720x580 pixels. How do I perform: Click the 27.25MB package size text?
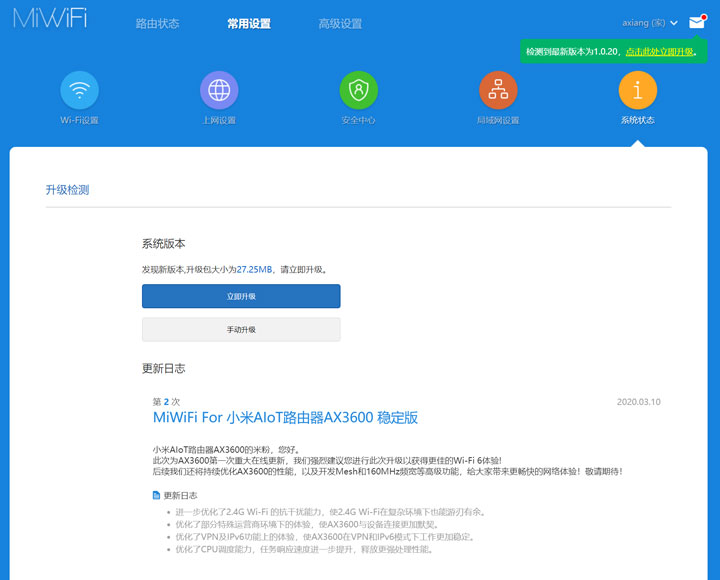pyautogui.click(x=254, y=270)
